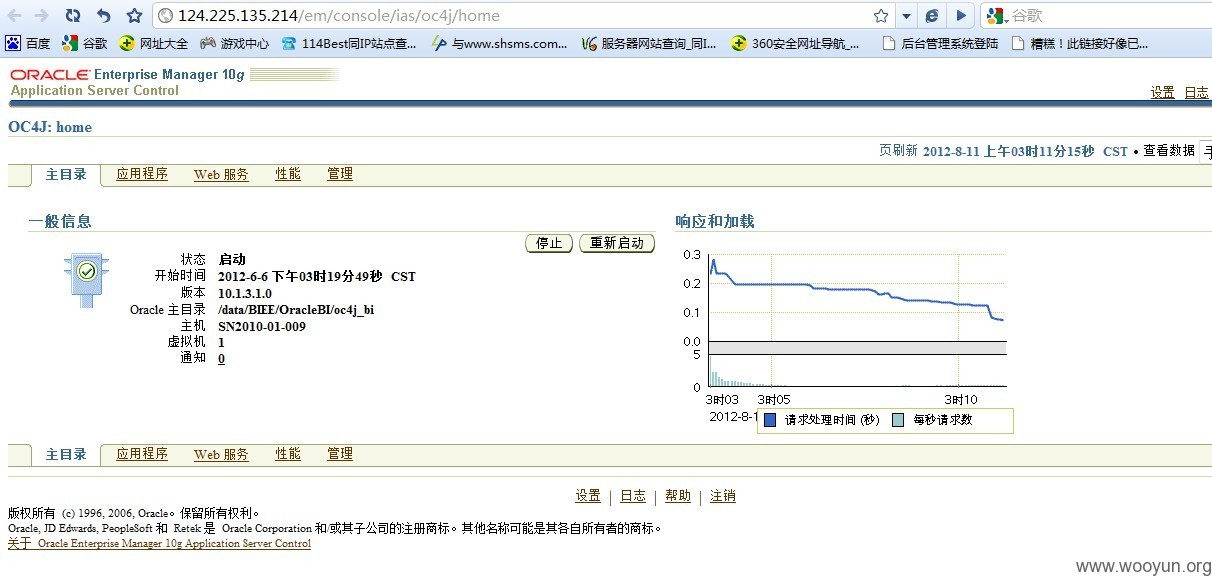The height and width of the screenshot is (576, 1212).
Task: Switch to the lower 应用程序 tab
Action: pos(142,454)
